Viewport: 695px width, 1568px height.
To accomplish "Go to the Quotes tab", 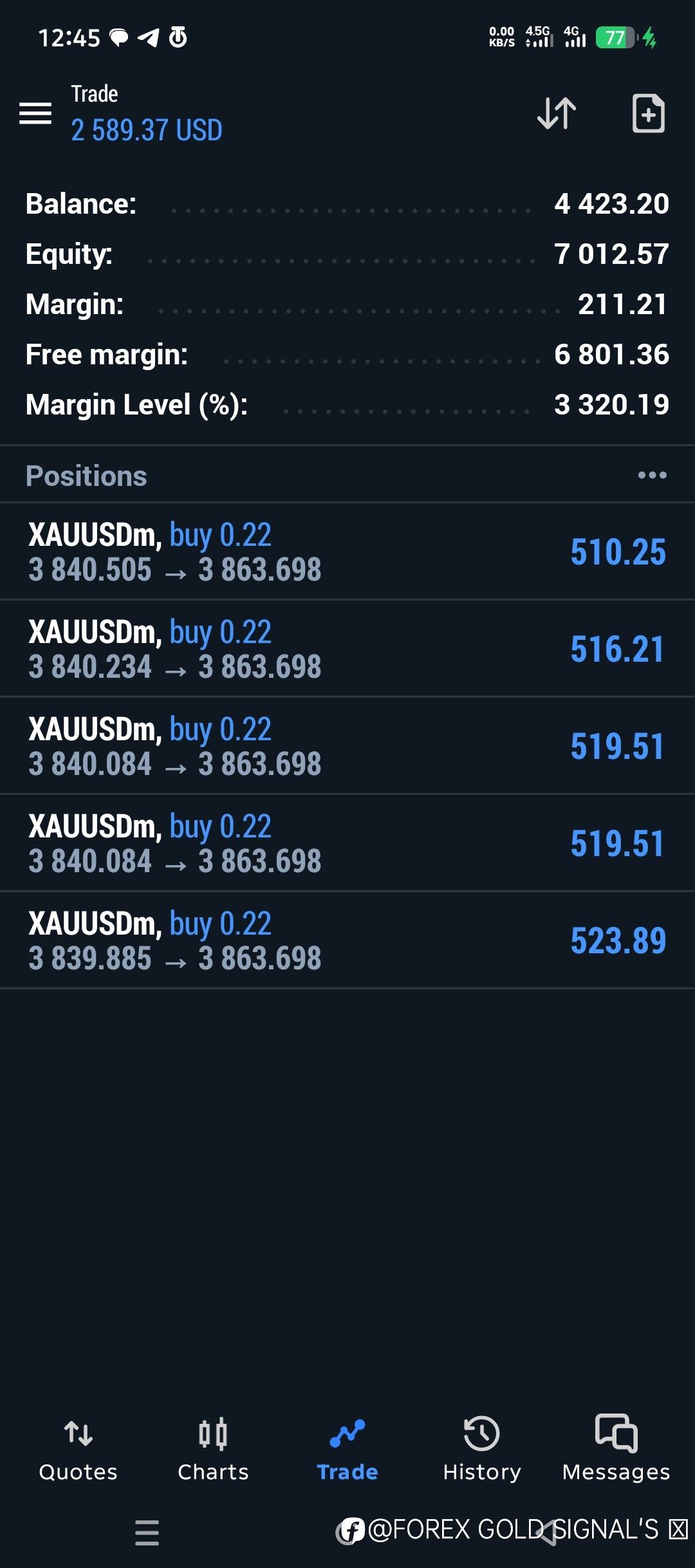I will (x=79, y=1448).
